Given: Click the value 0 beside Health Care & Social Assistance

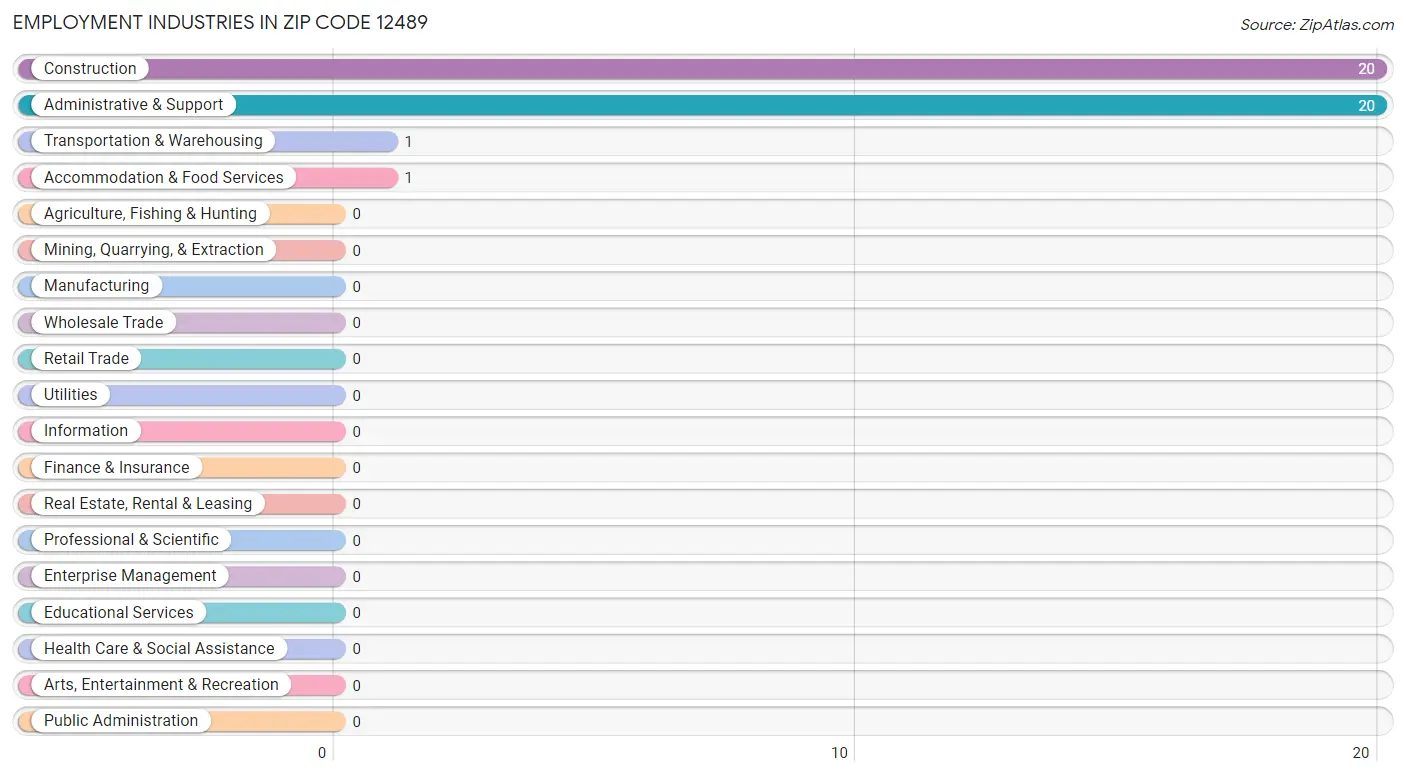Looking at the screenshot, I should [x=356, y=649].
